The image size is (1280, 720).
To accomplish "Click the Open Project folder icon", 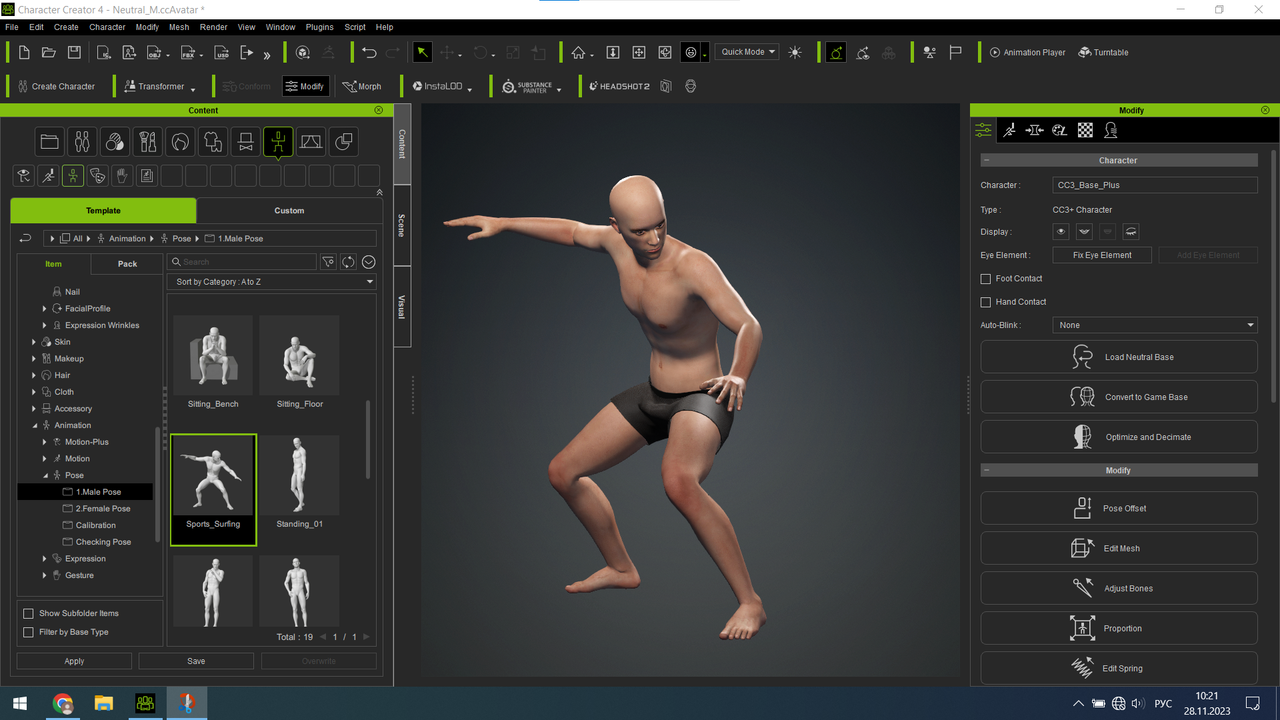I will tap(48, 52).
